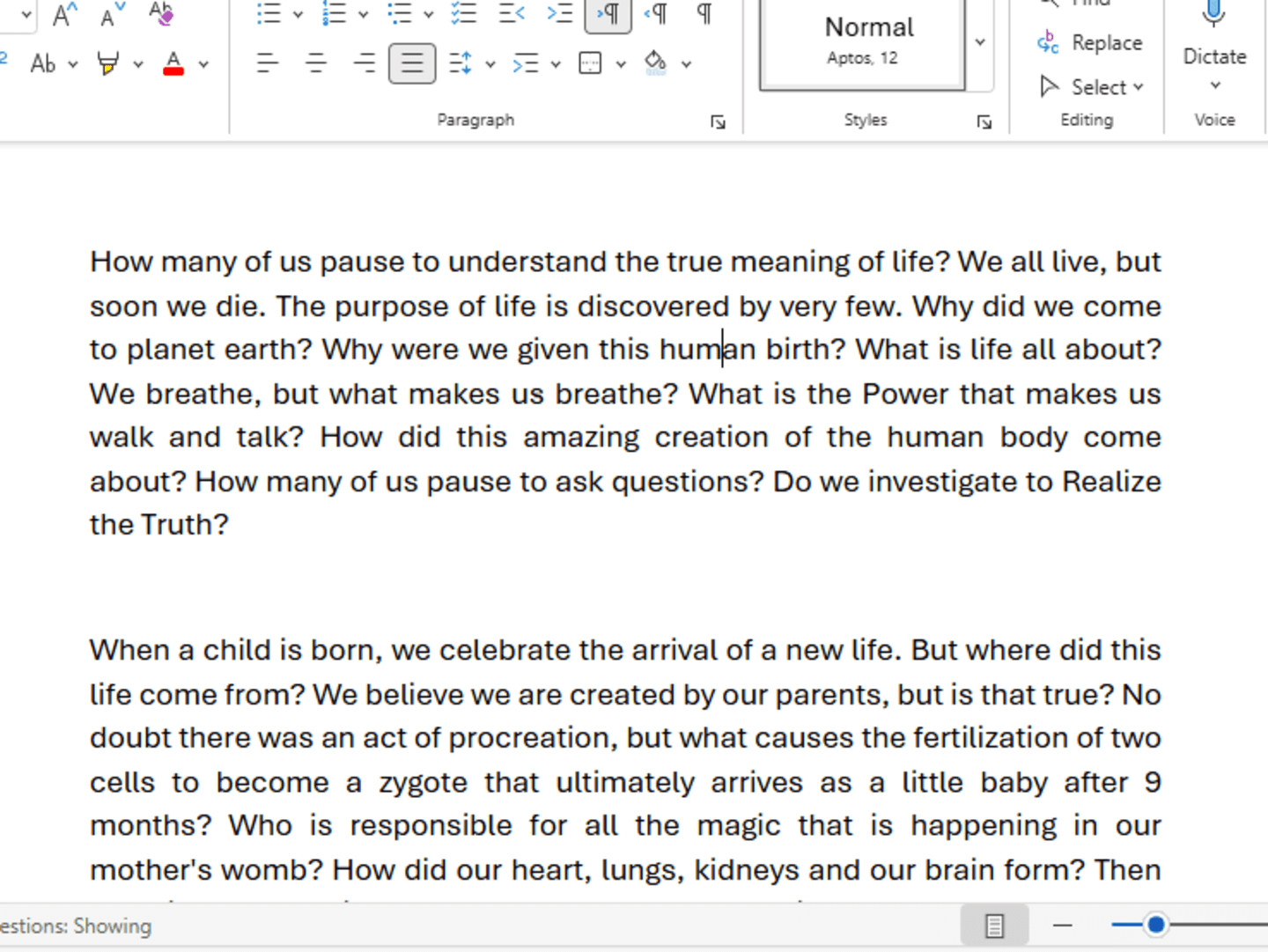Apply the red font color

click(x=173, y=63)
